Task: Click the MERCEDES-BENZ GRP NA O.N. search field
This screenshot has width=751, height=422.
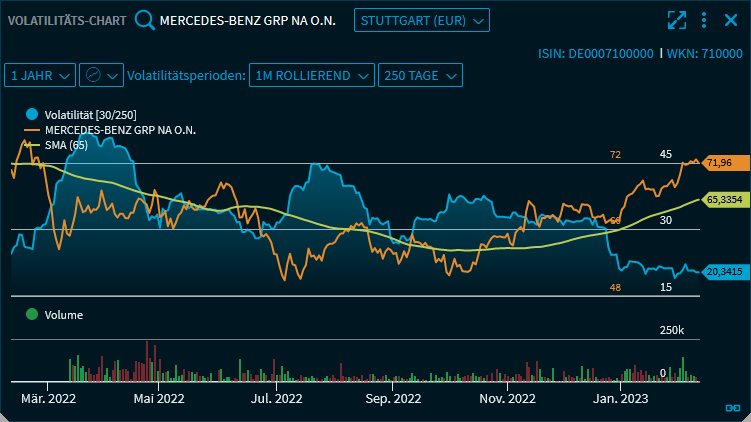Action: tap(246, 21)
